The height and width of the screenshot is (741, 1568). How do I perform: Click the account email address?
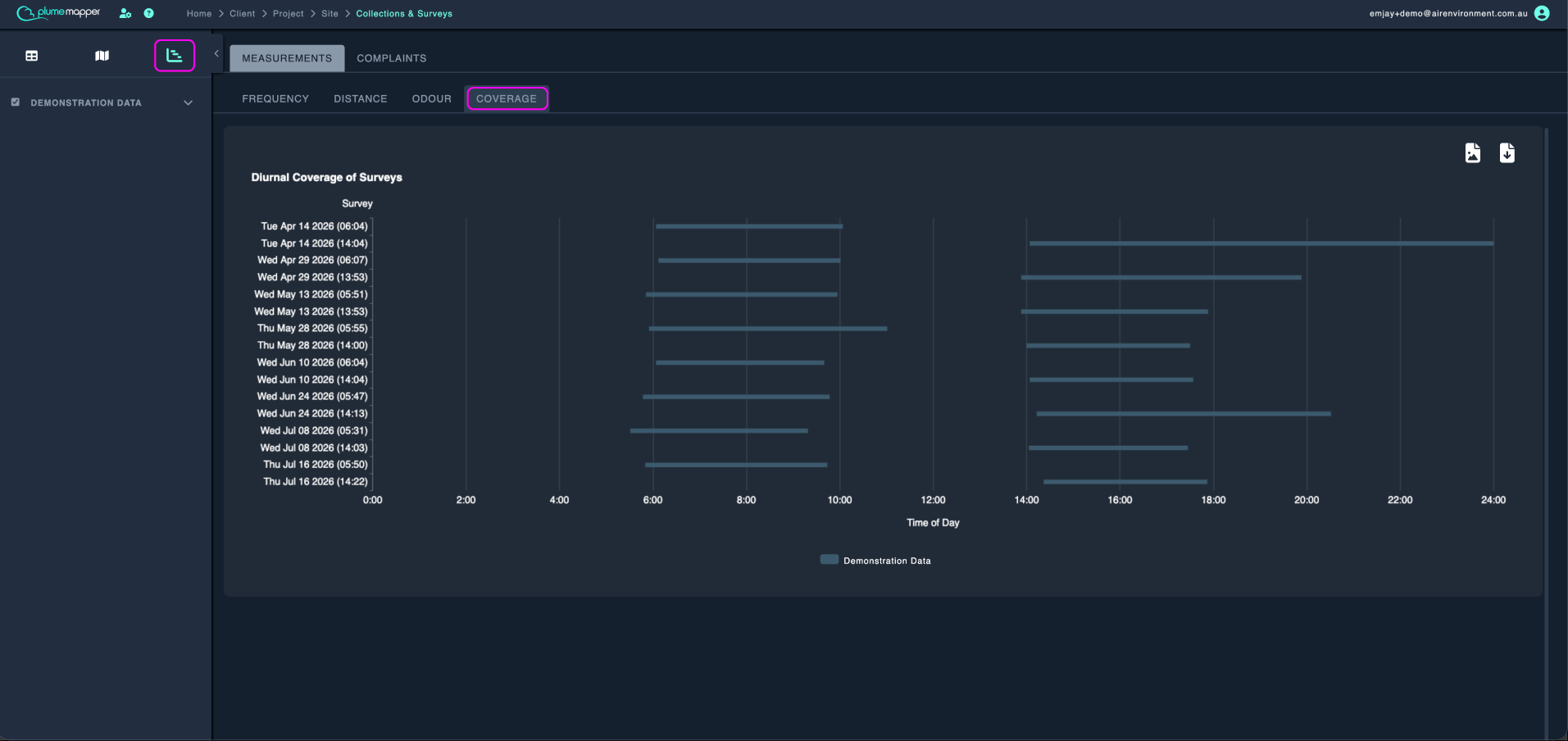point(1448,14)
